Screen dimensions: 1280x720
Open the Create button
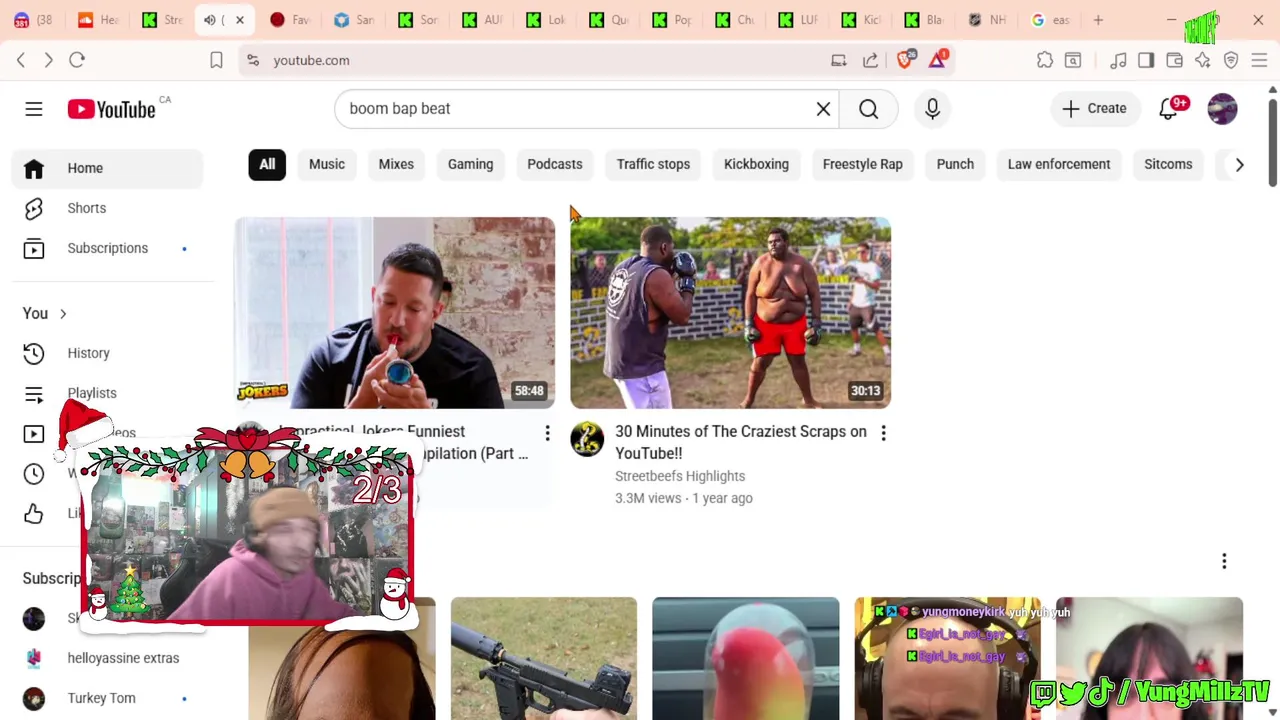coord(1094,109)
